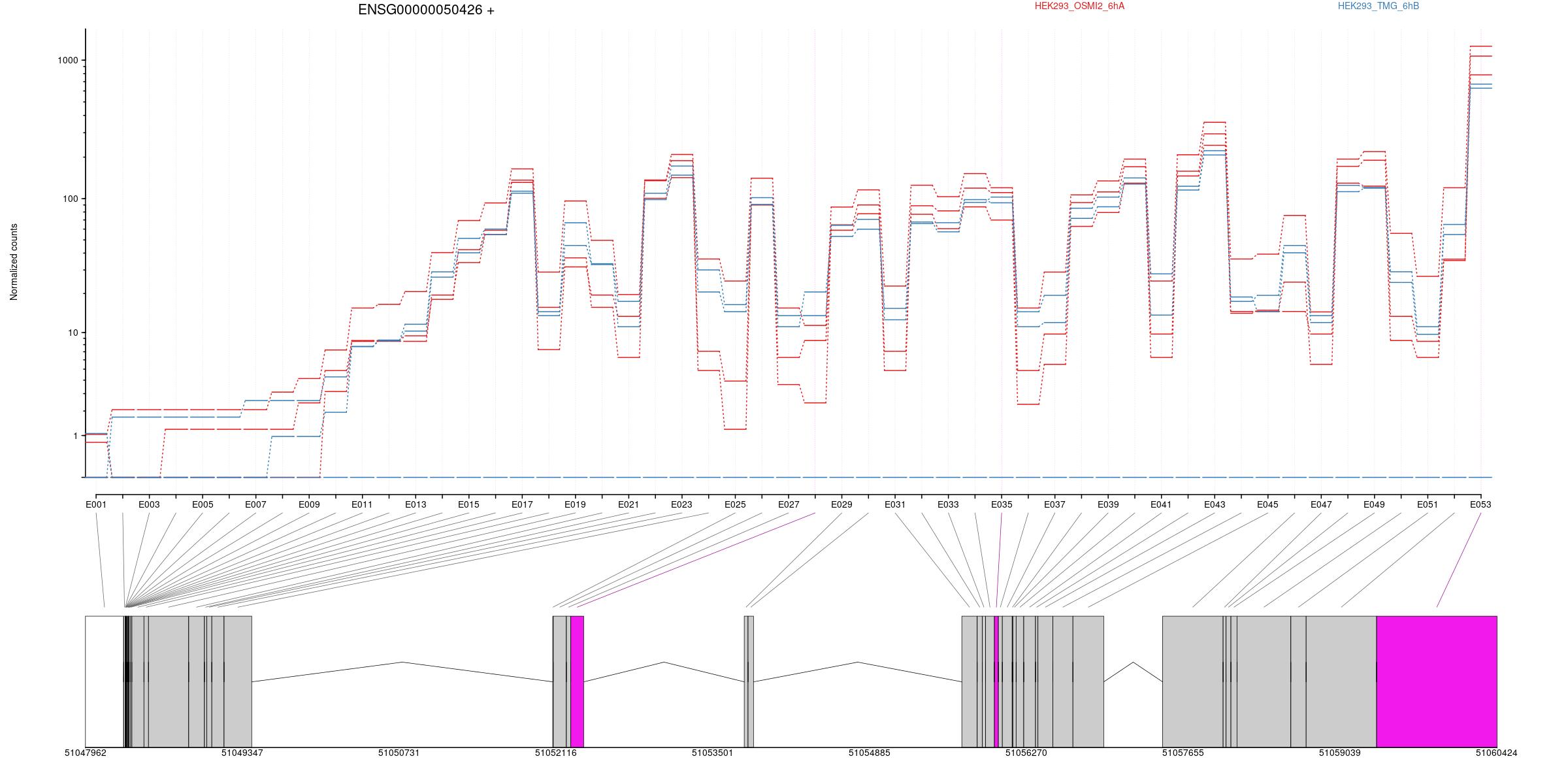Screen dimensions: 1568x784
Task: Click exon label E031
Action: 895,504
